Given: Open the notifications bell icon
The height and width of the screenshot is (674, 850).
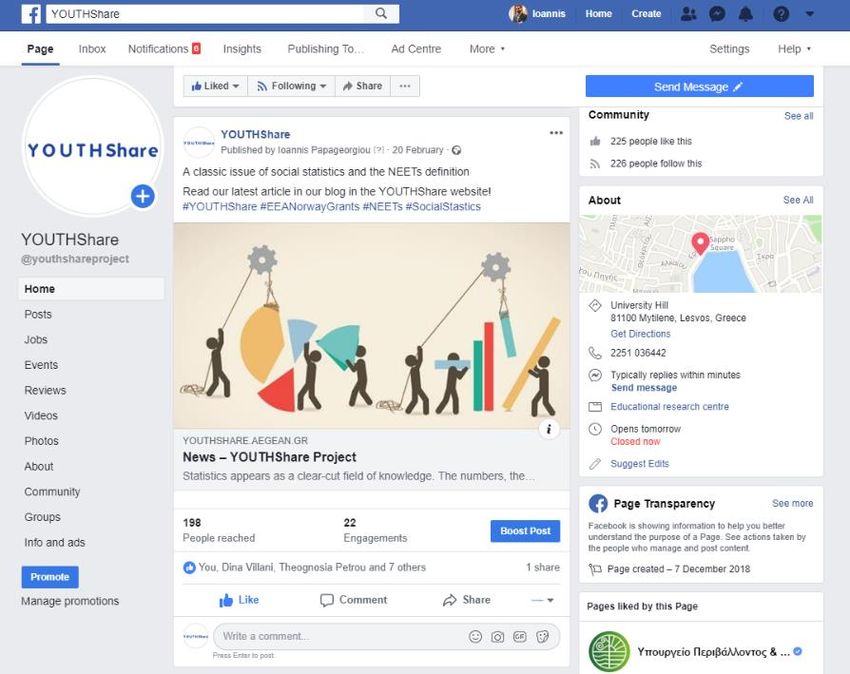Looking at the screenshot, I should (746, 14).
